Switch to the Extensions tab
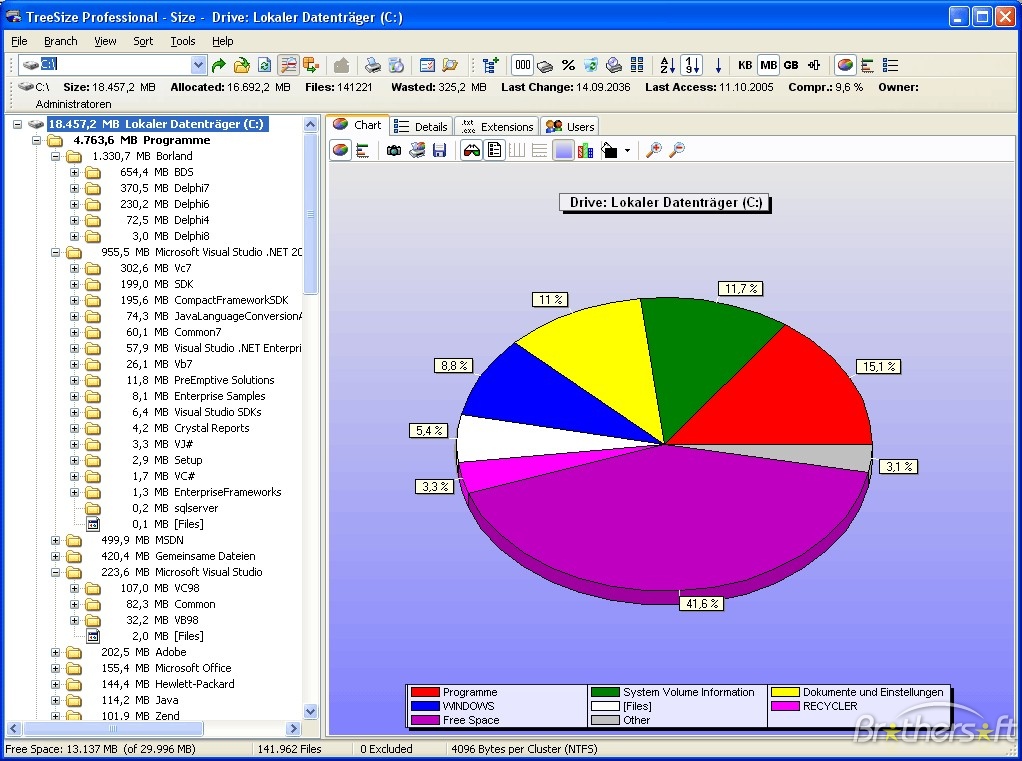The width and height of the screenshot is (1022, 761). pos(497,126)
